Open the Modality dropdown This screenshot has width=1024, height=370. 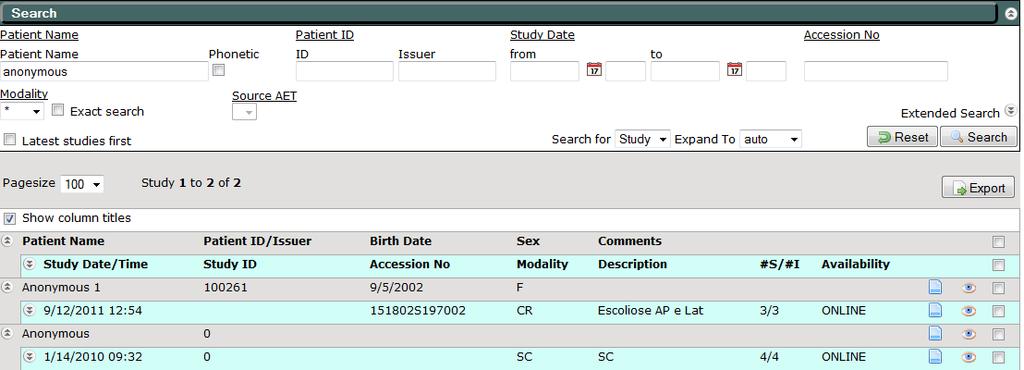pyautogui.click(x=22, y=112)
